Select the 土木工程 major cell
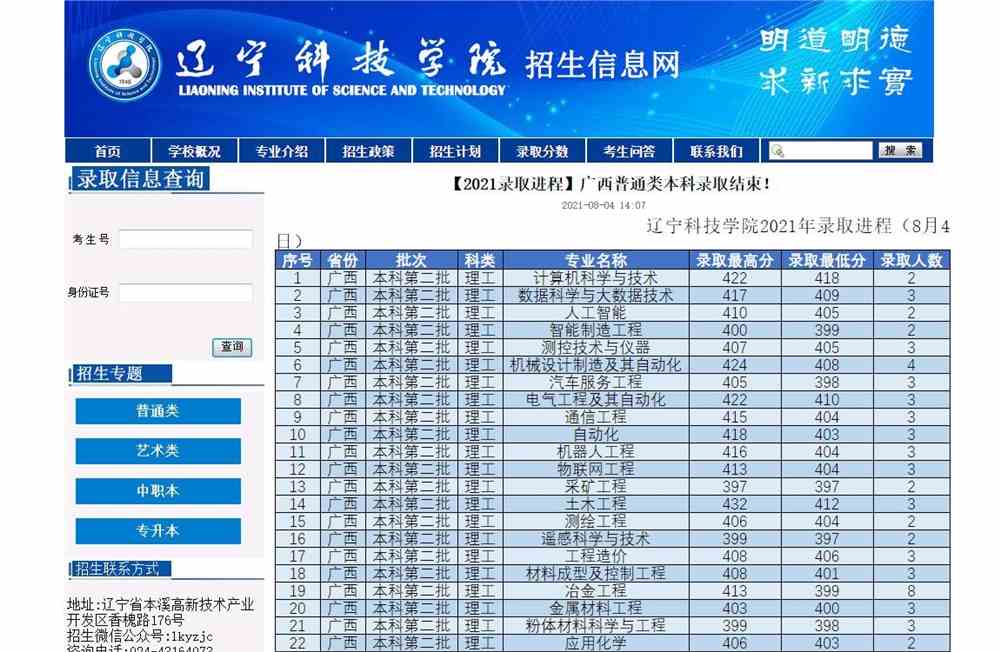 [x=596, y=504]
